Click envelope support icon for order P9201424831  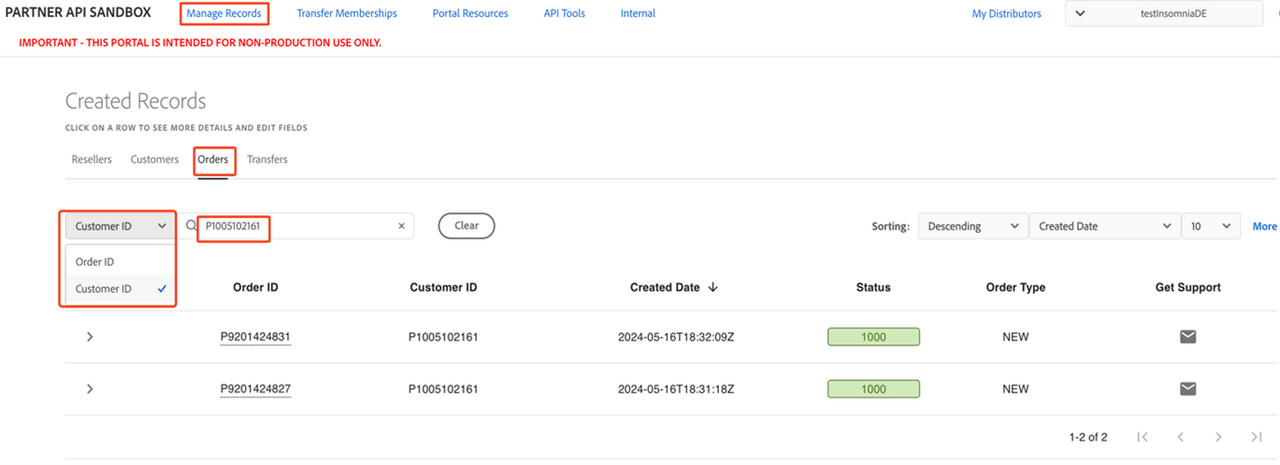1187,337
